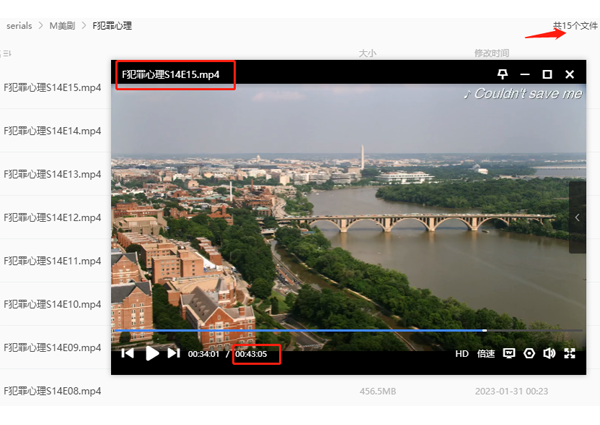Image resolution: width=600 pixels, height=425 pixels.
Task: Mute the video volume
Action: [550, 353]
